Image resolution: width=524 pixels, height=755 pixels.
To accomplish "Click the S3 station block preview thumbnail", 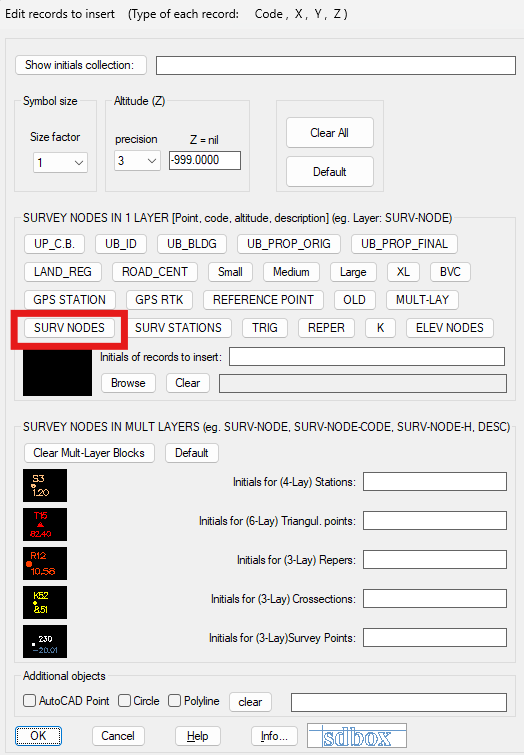I will [45, 485].
